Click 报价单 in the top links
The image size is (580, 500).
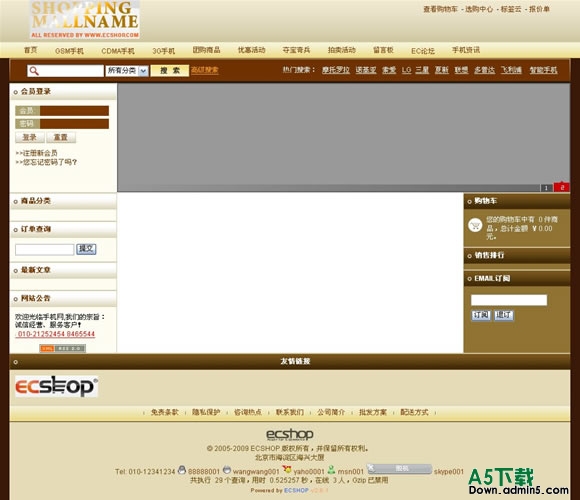pyautogui.click(x=539, y=9)
